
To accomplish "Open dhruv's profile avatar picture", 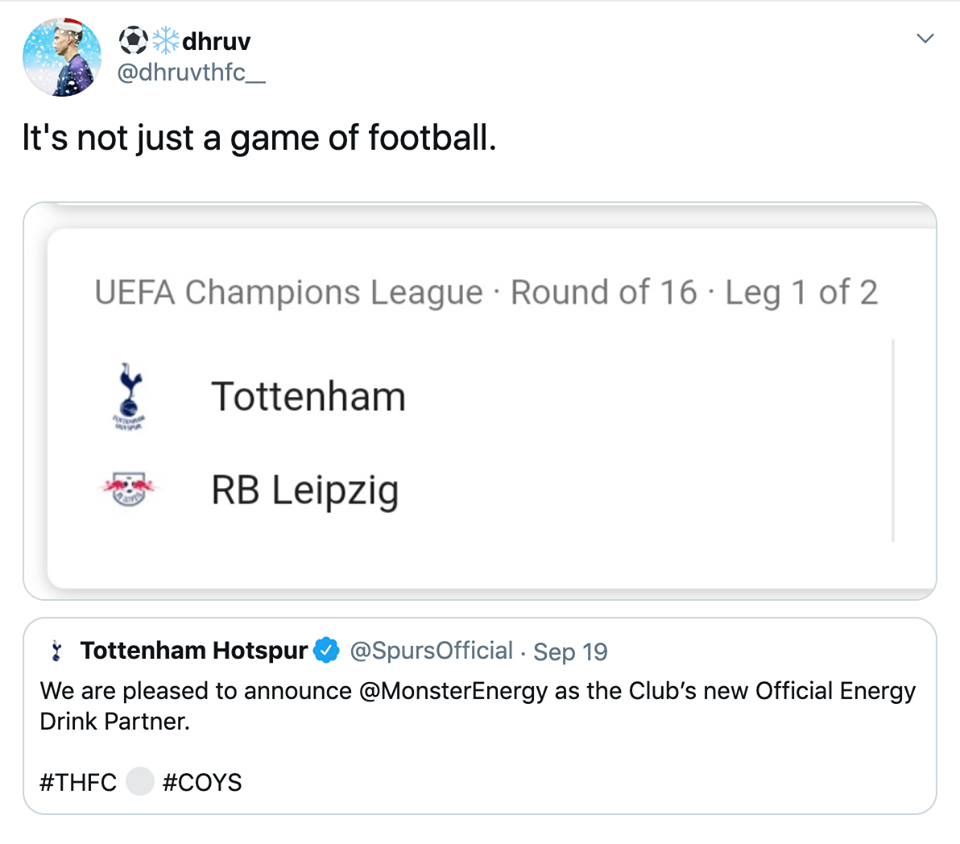I will 62,58.
